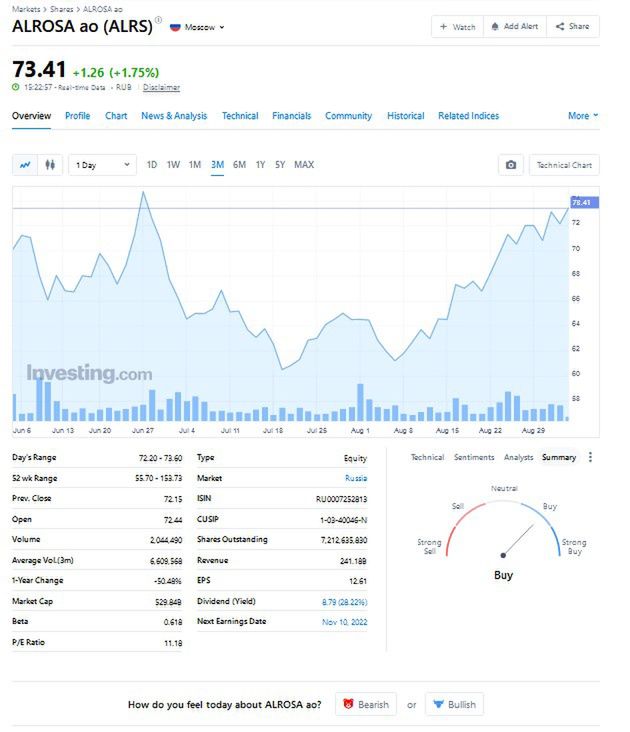Open the dividend yield 8.79 (28.22%) link
The image size is (630, 732).
click(x=344, y=602)
